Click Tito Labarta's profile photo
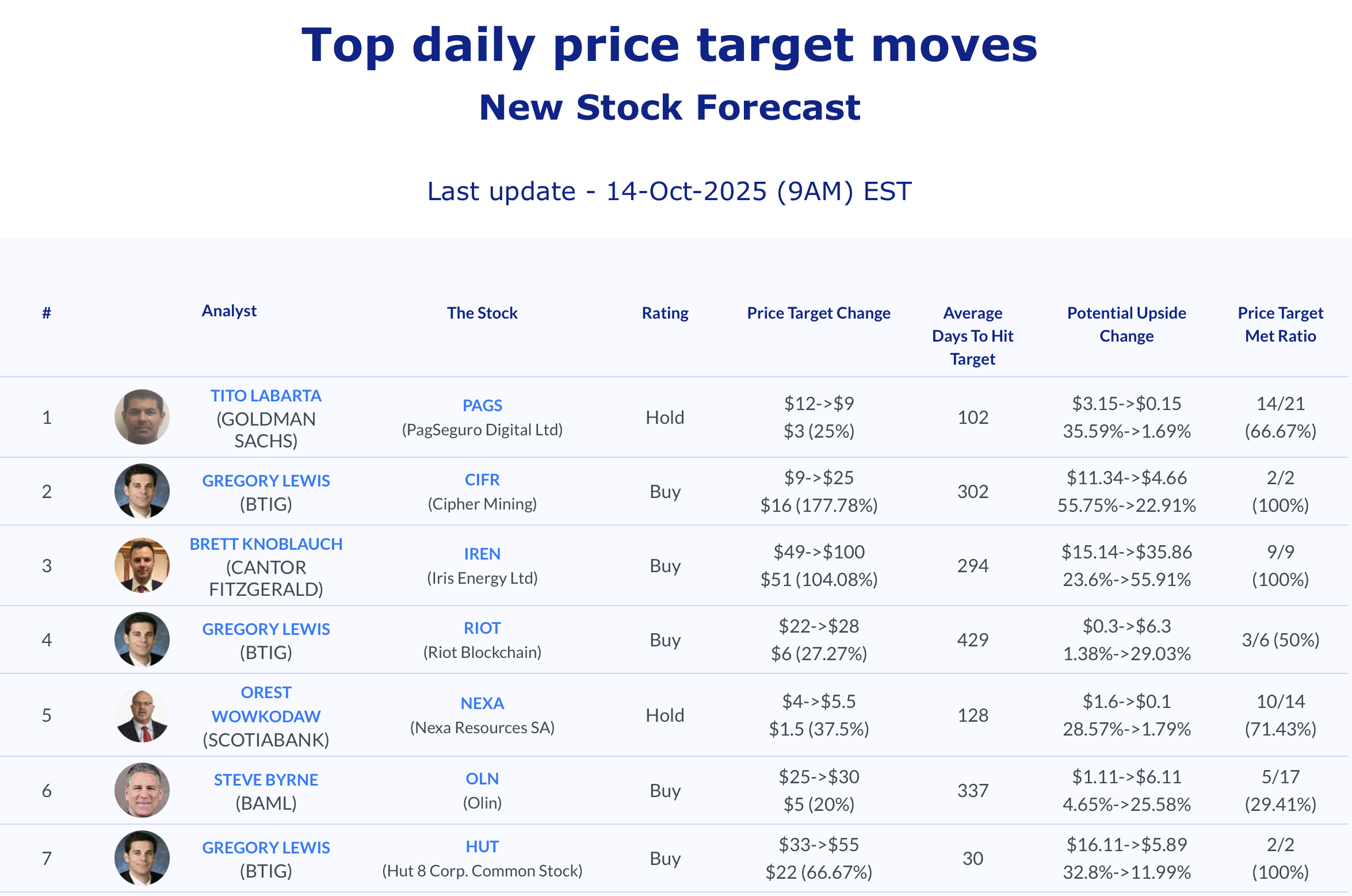1352x896 pixels. (x=142, y=417)
